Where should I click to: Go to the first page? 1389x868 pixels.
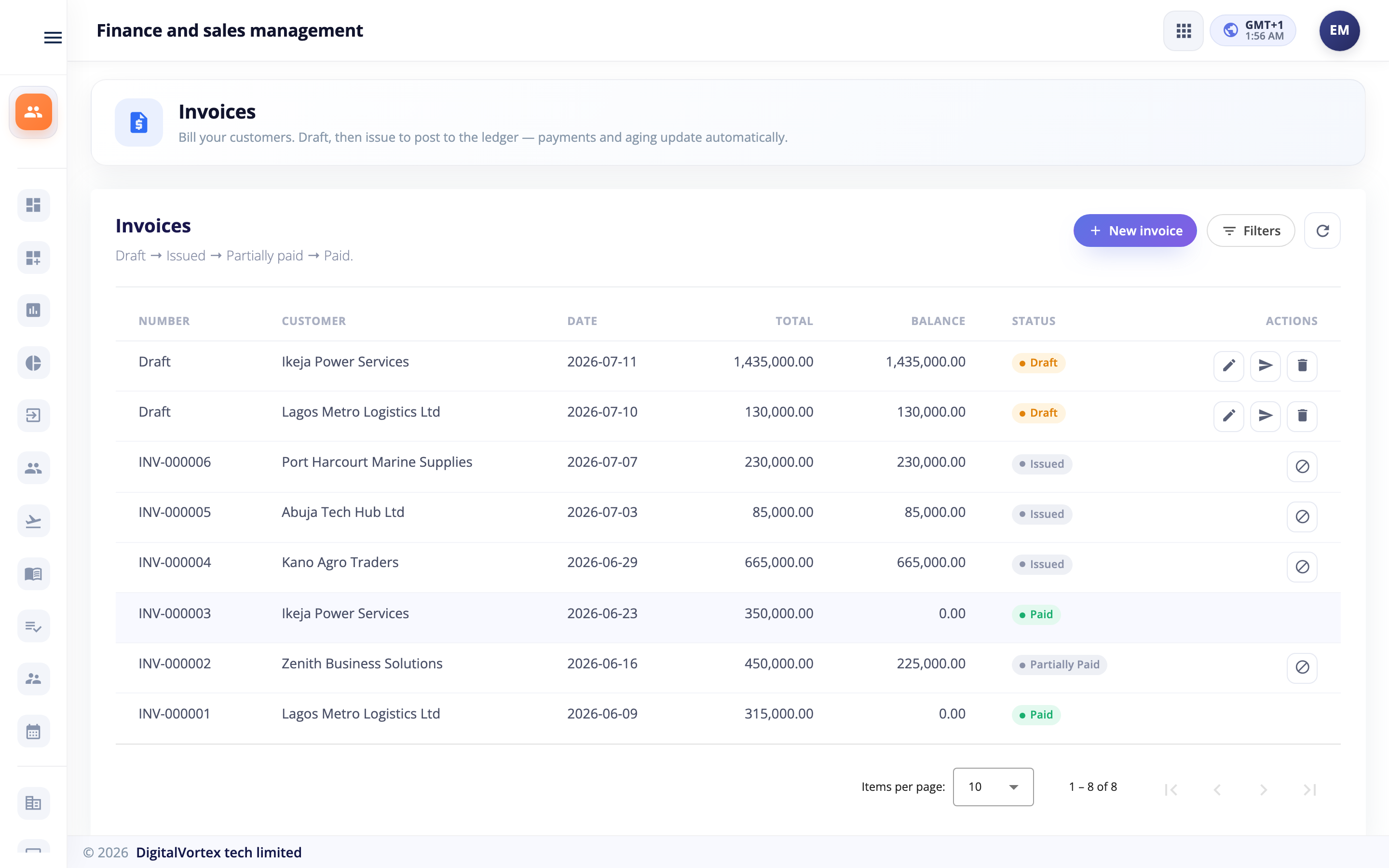1171,790
